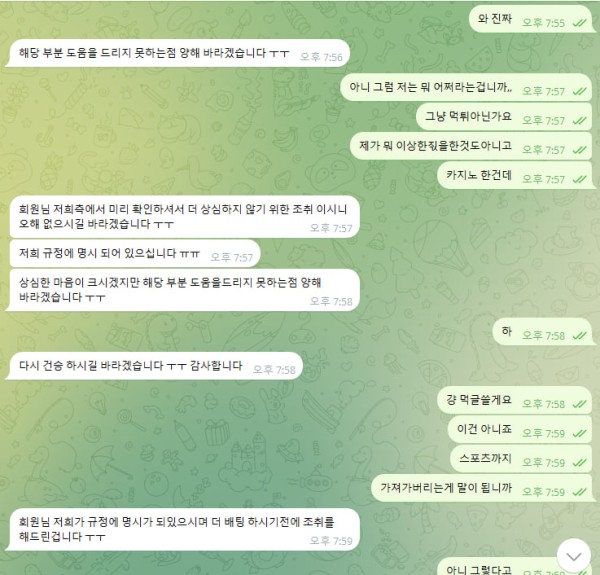This screenshot has height=575, width=600.
Task: Click read checkmarks on '걍 먹금쓸게요'
Action: (x=579, y=404)
